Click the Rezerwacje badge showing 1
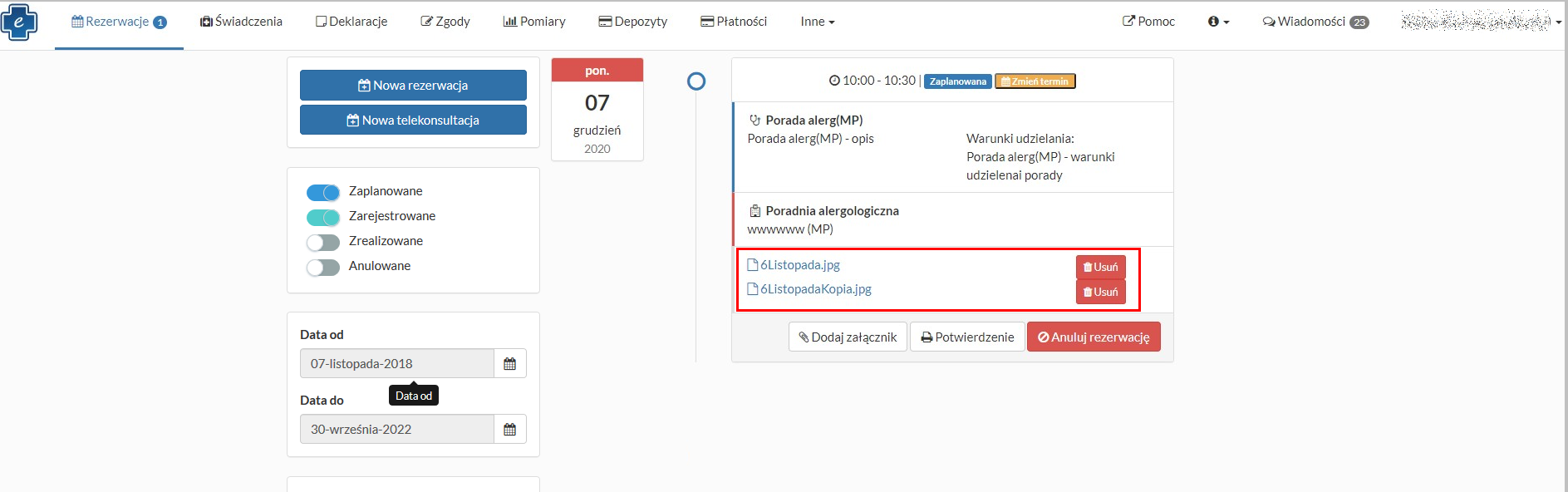The width and height of the screenshot is (1568, 492). pyautogui.click(x=160, y=22)
